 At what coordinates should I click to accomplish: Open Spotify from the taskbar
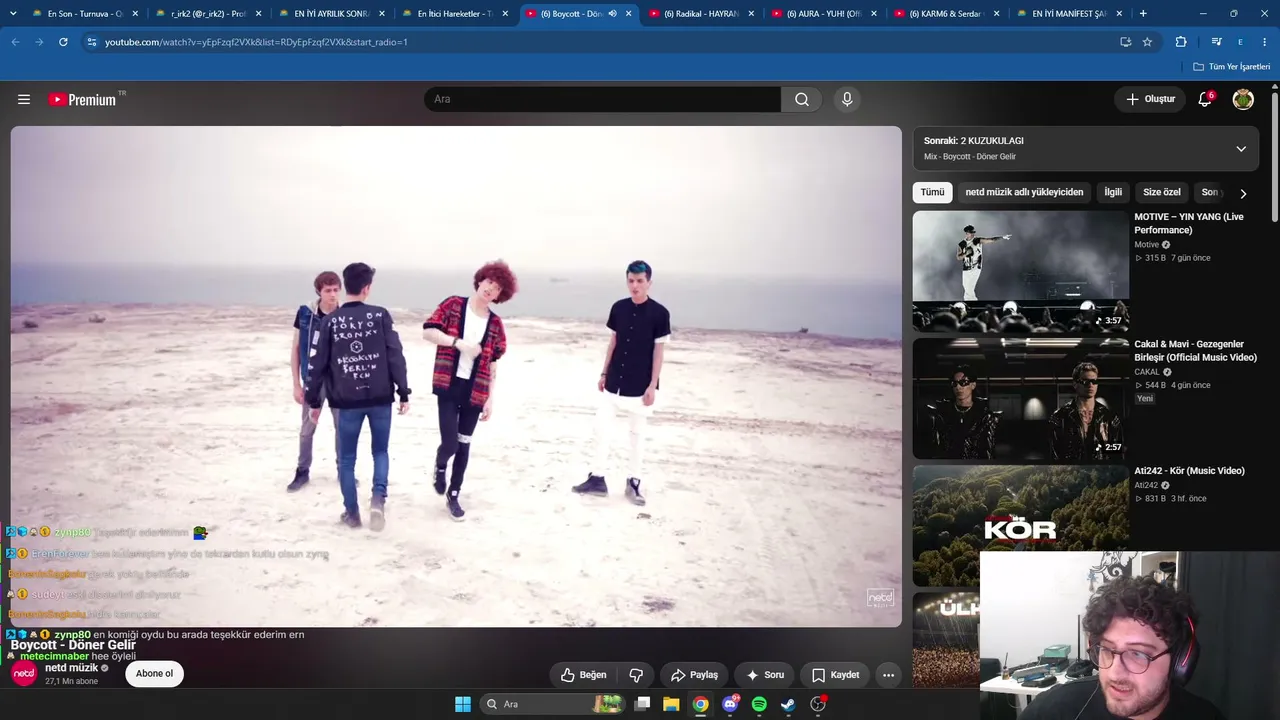click(759, 704)
